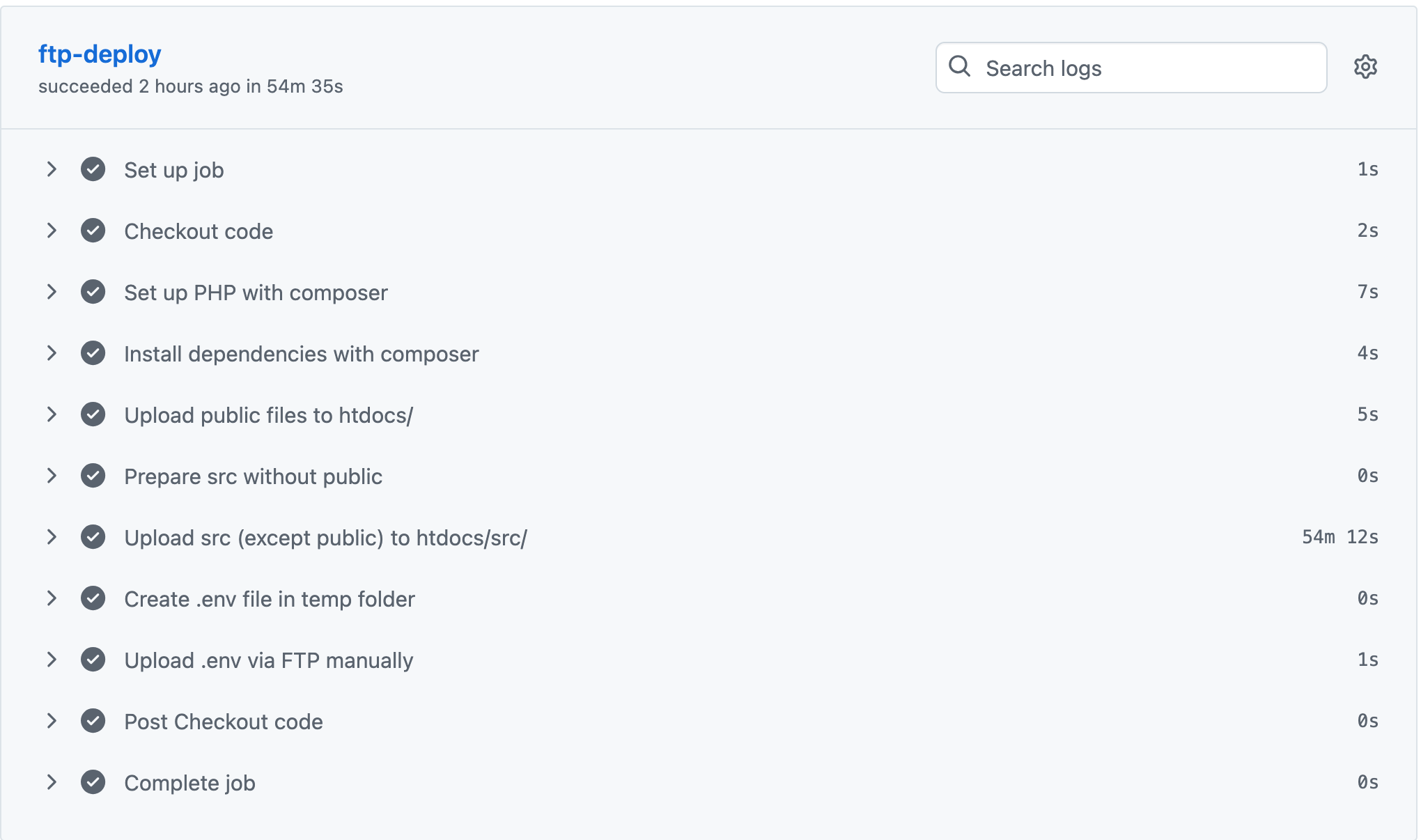Select the Install dependencies with composer step label
Viewport: 1421px width, 840px height.
click(x=301, y=354)
